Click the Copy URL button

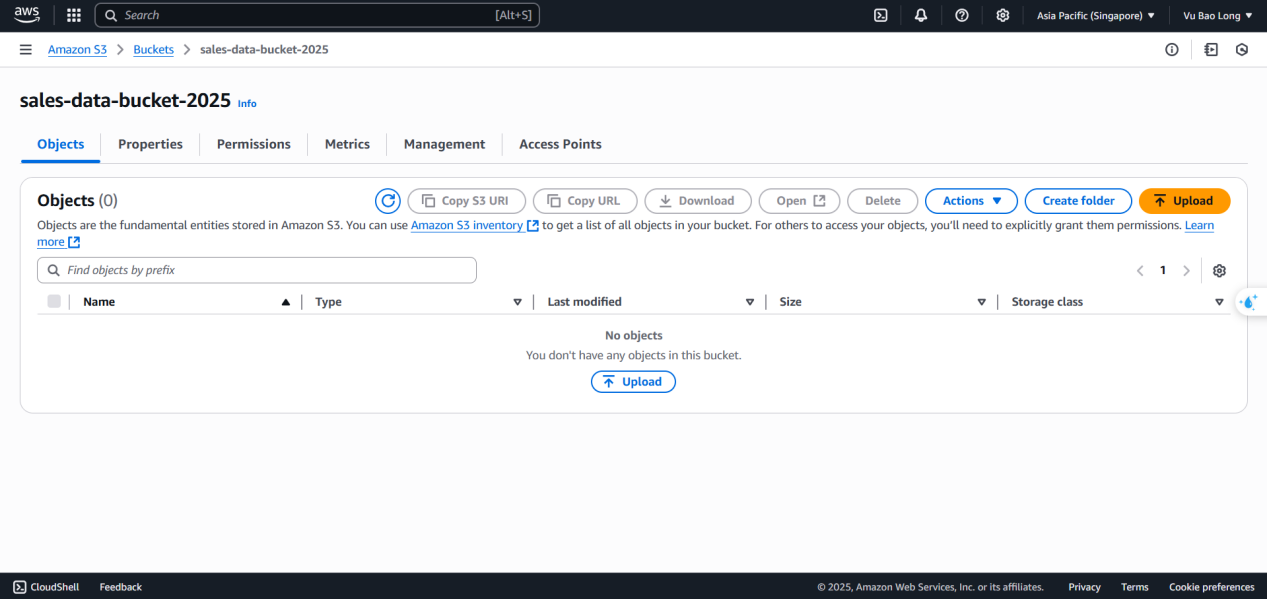click(x=584, y=201)
